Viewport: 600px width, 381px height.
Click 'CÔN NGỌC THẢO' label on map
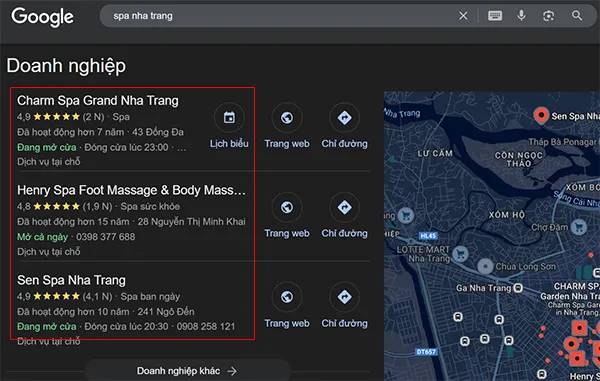[518, 159]
